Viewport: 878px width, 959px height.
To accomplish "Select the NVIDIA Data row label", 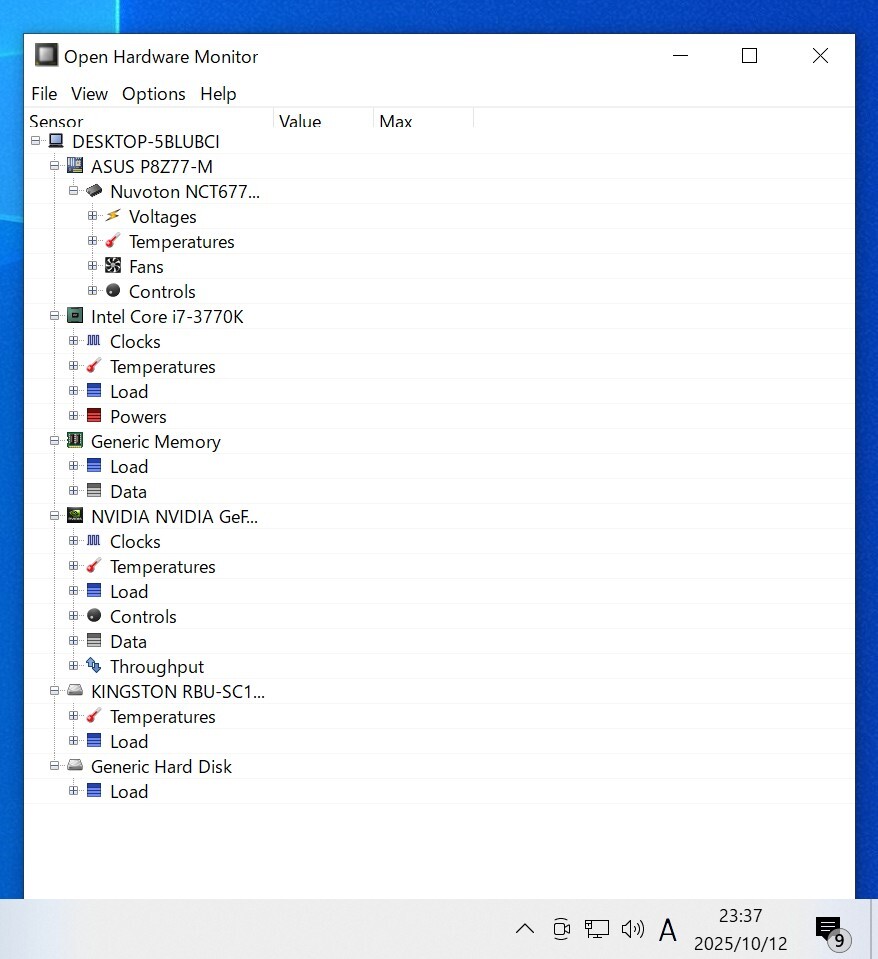I will 128,641.
